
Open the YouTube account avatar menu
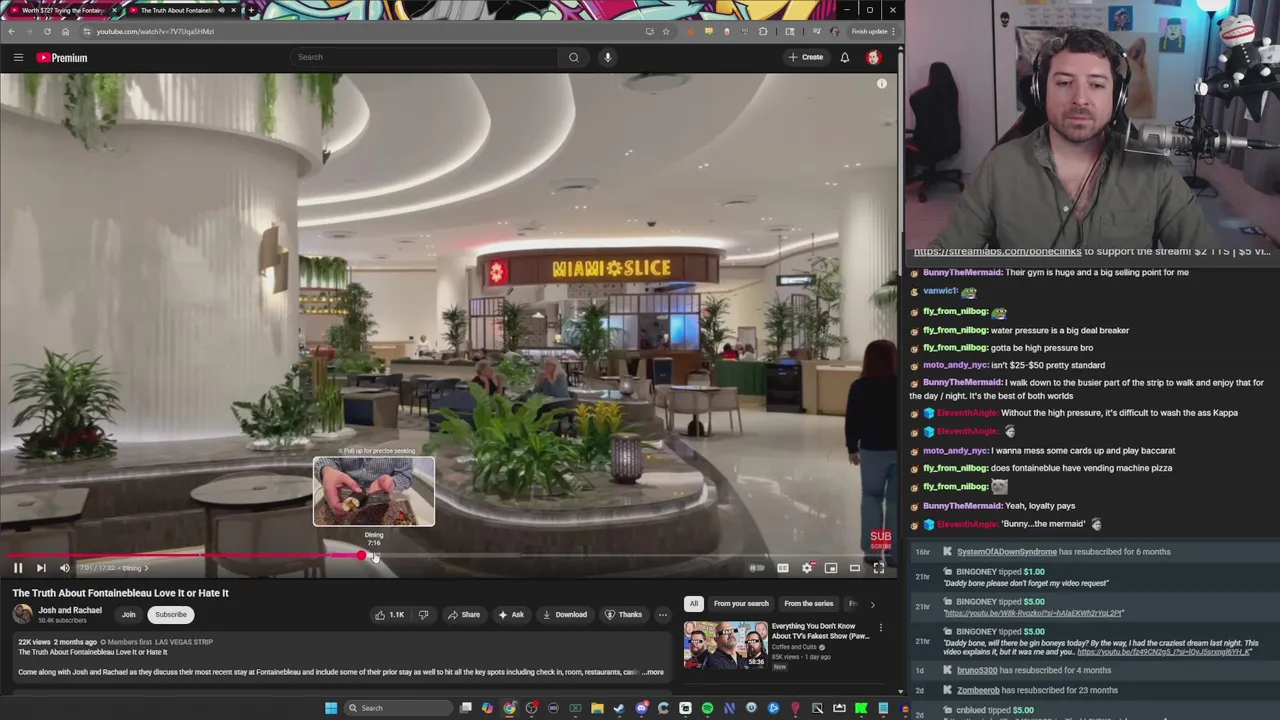(x=873, y=57)
